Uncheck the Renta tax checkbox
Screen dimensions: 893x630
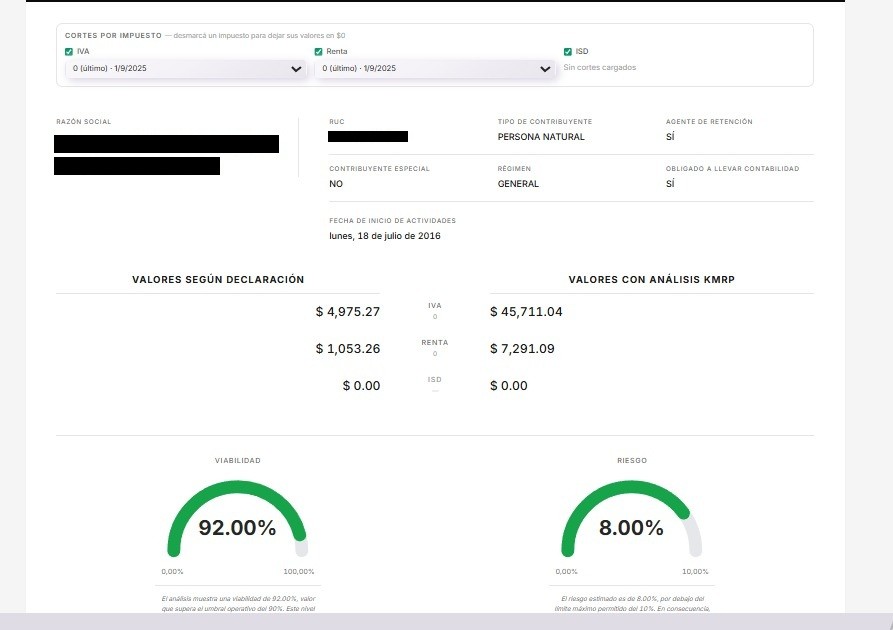318,52
